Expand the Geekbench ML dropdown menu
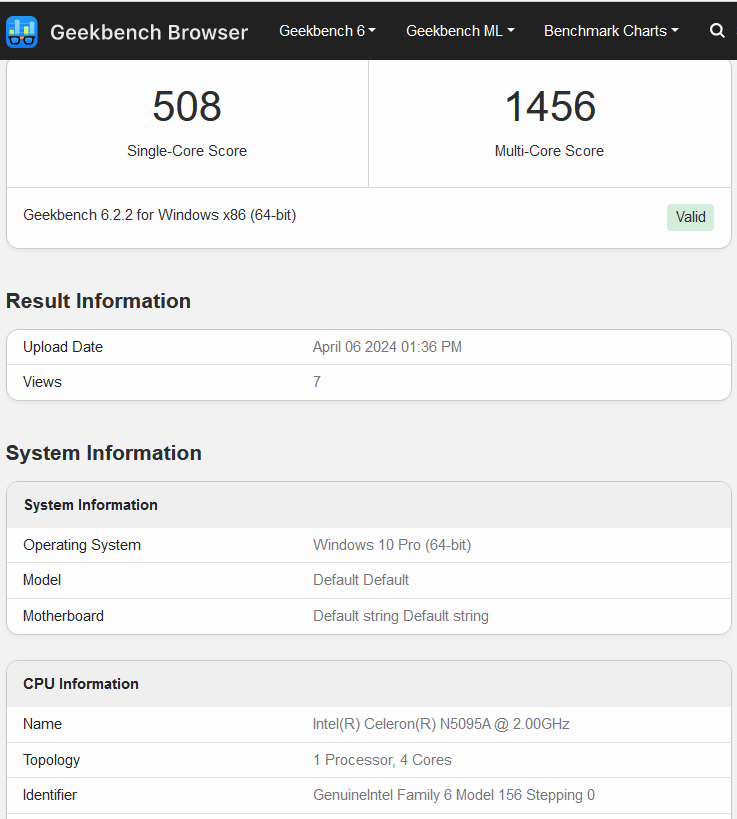The width and height of the screenshot is (737, 819). (460, 31)
